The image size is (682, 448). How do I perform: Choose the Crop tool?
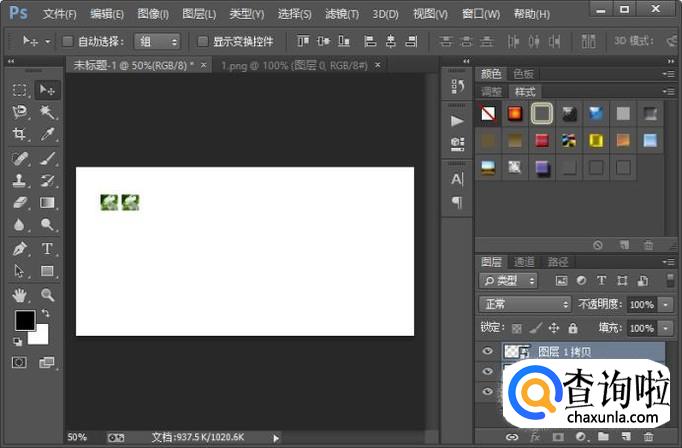(19, 134)
